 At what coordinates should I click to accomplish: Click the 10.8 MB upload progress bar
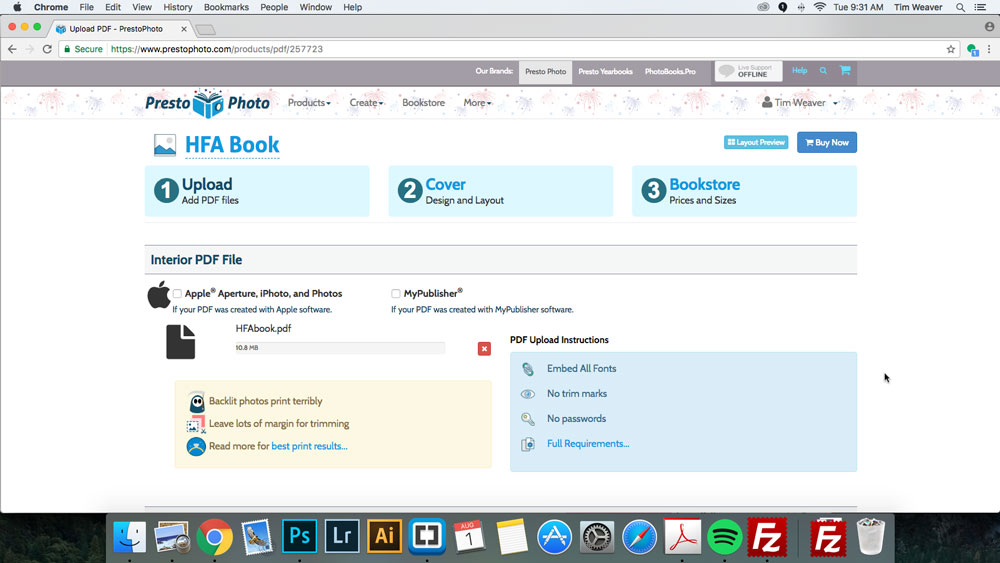tap(339, 348)
